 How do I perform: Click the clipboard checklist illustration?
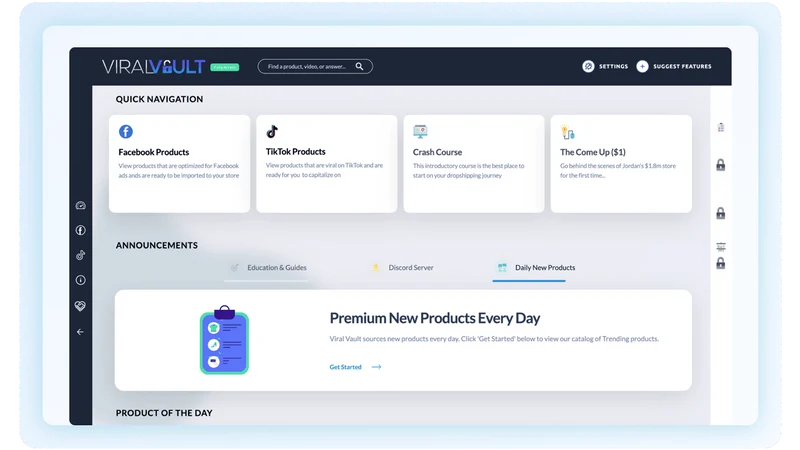click(x=224, y=340)
